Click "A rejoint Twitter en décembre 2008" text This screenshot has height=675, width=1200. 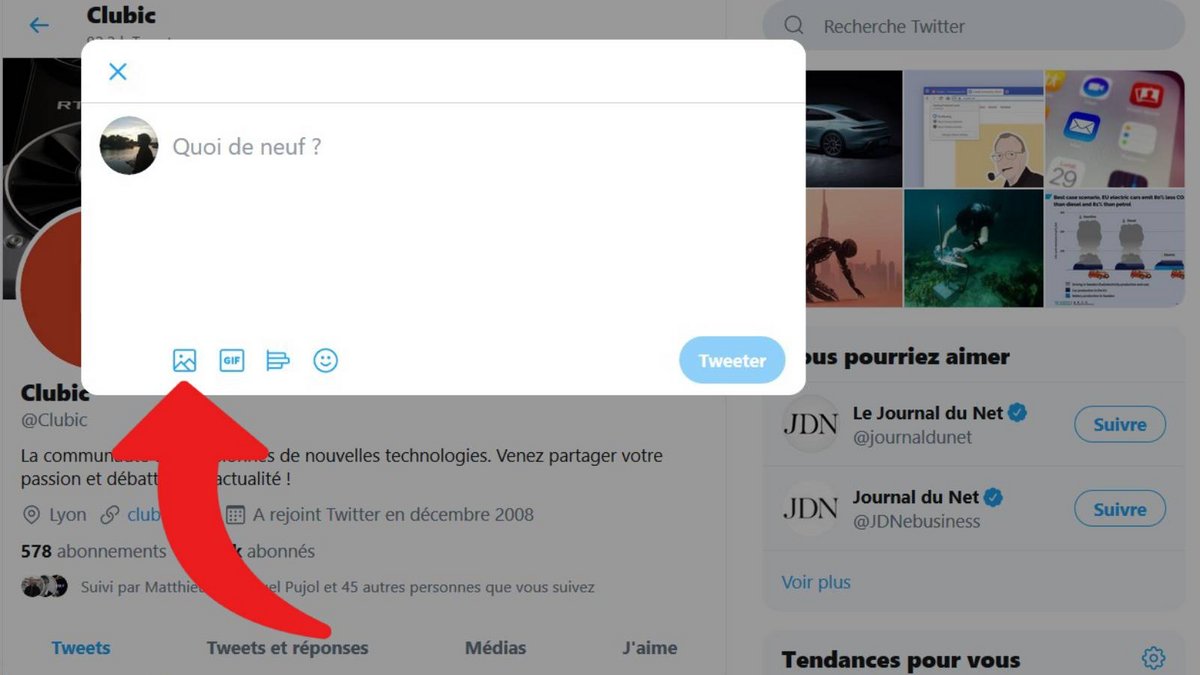pos(393,515)
